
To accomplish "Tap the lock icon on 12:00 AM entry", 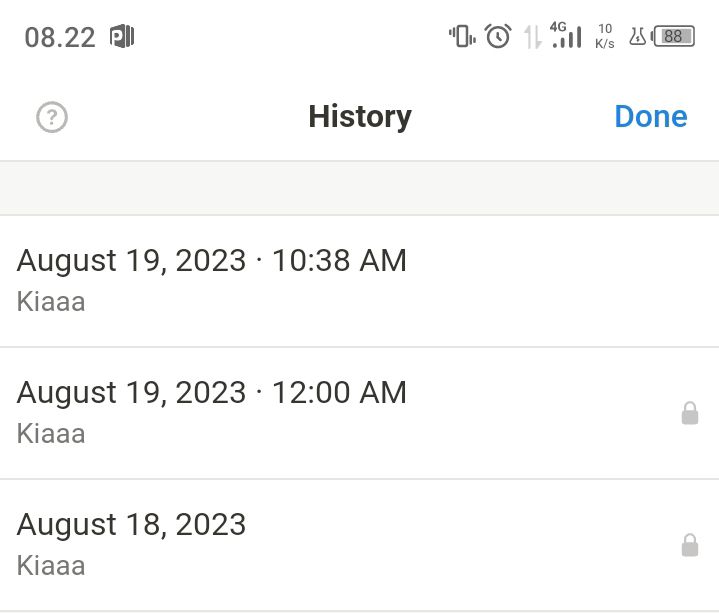I will (690, 413).
